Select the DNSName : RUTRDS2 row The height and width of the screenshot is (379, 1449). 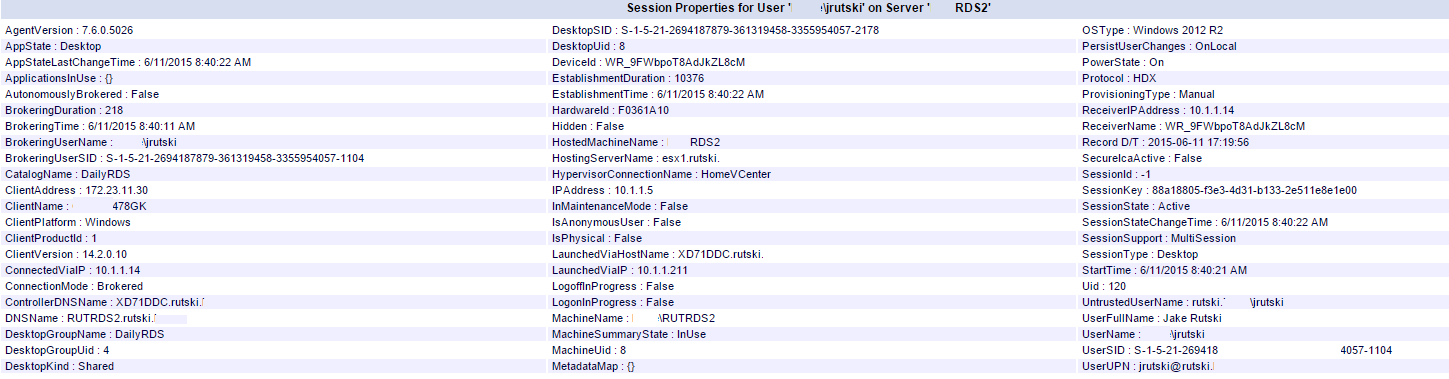point(82,318)
